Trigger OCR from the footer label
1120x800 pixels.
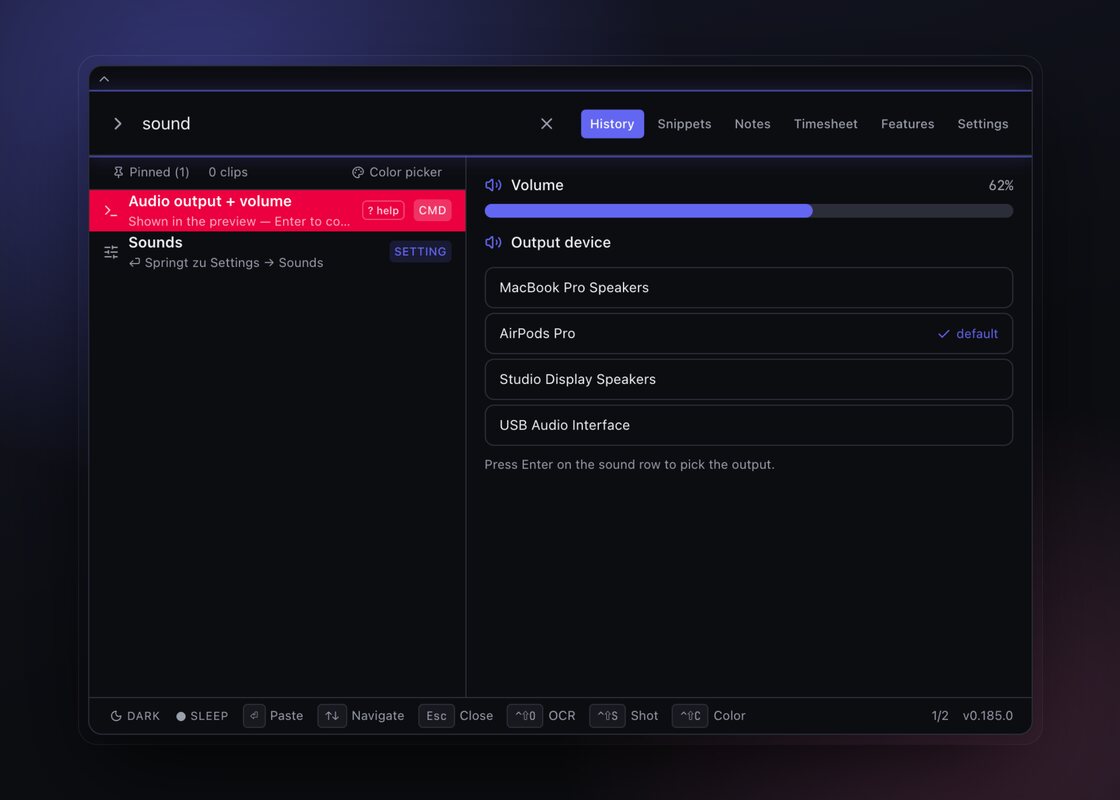[x=562, y=716]
